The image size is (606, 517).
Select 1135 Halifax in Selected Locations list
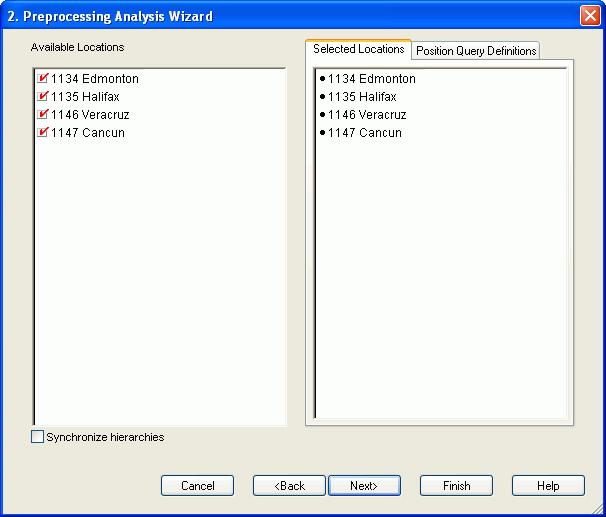click(x=358, y=96)
